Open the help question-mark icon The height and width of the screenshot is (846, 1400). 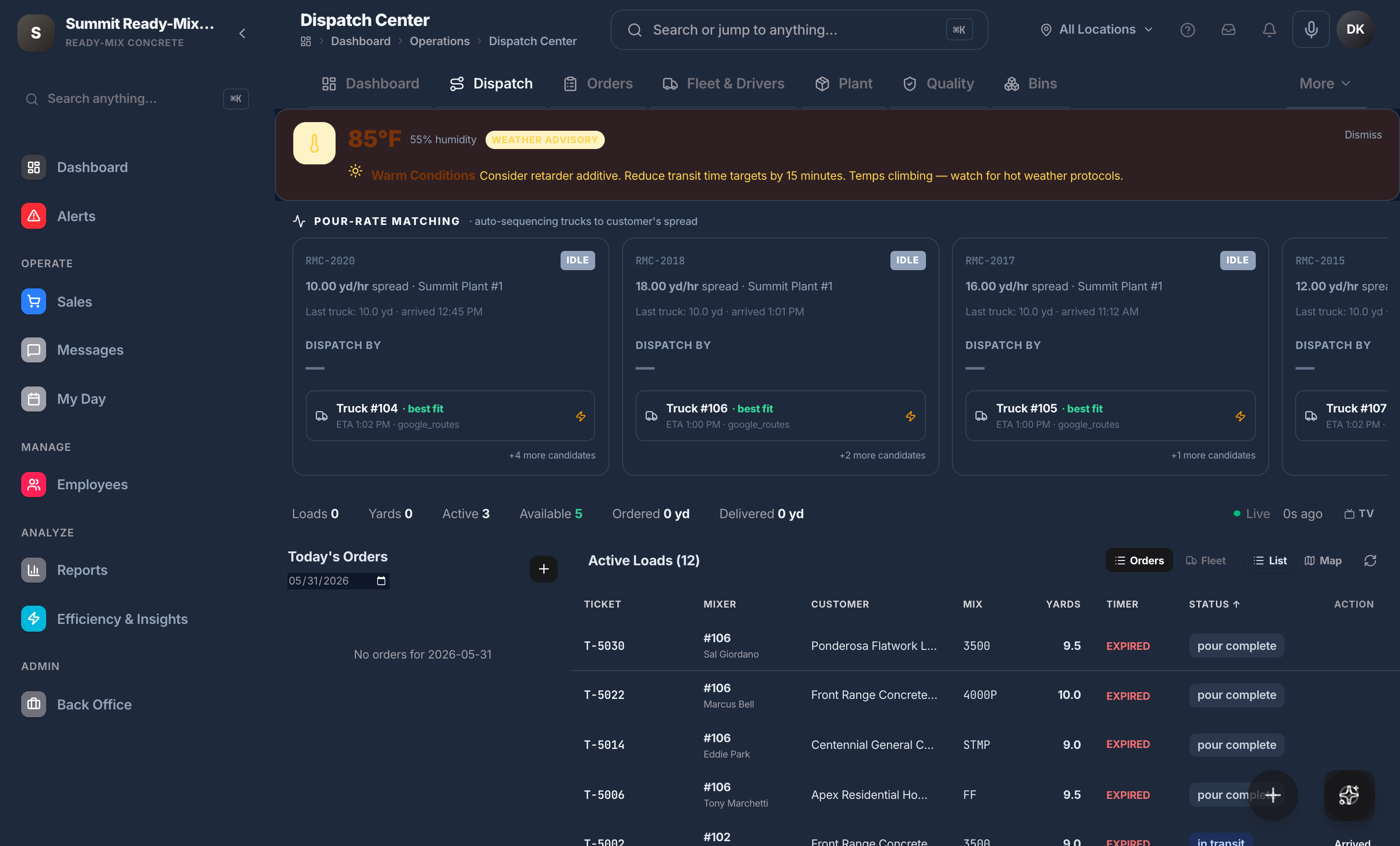tap(1187, 29)
